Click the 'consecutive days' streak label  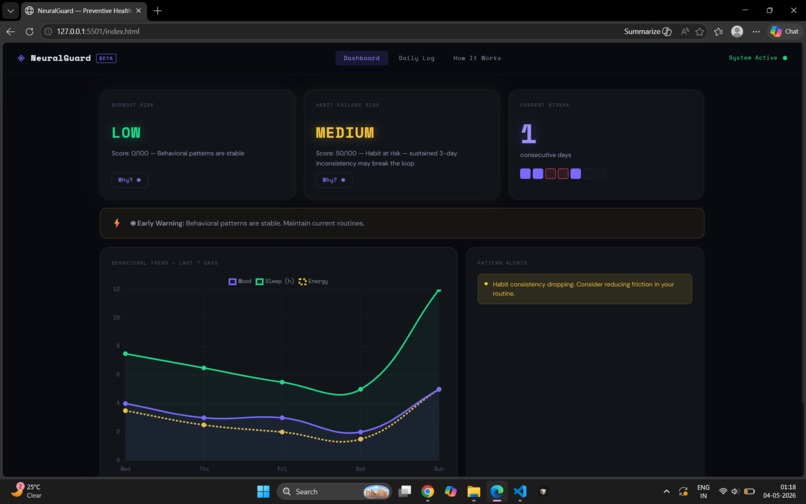tap(545, 155)
